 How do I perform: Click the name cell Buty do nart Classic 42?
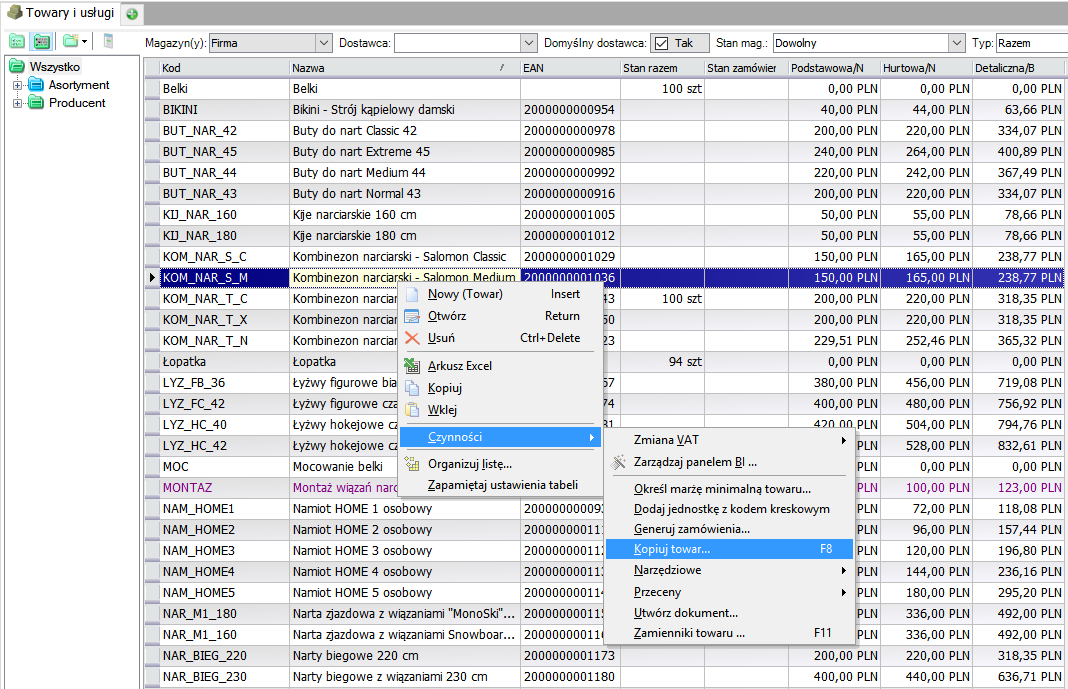pos(405,131)
